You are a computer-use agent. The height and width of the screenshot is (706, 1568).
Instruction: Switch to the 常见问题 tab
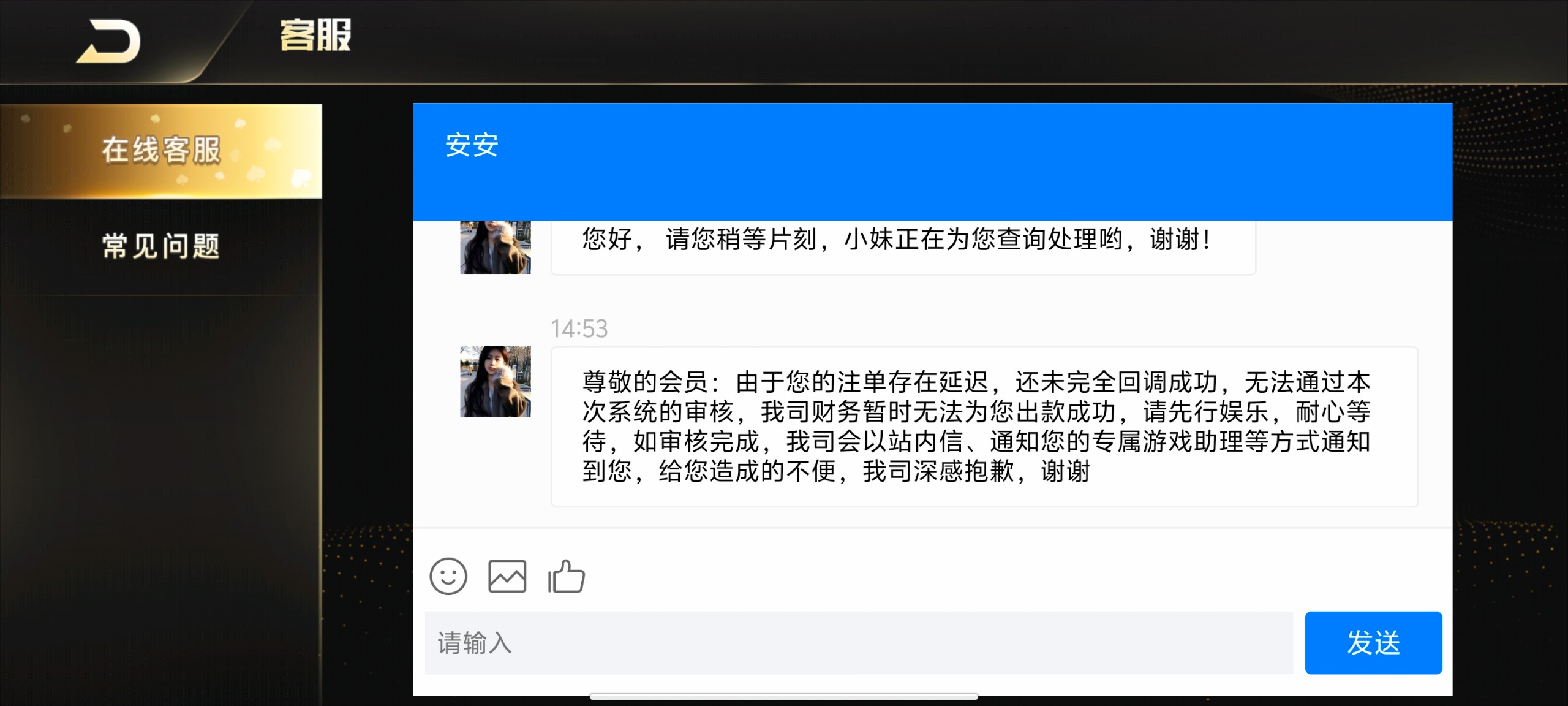161,246
